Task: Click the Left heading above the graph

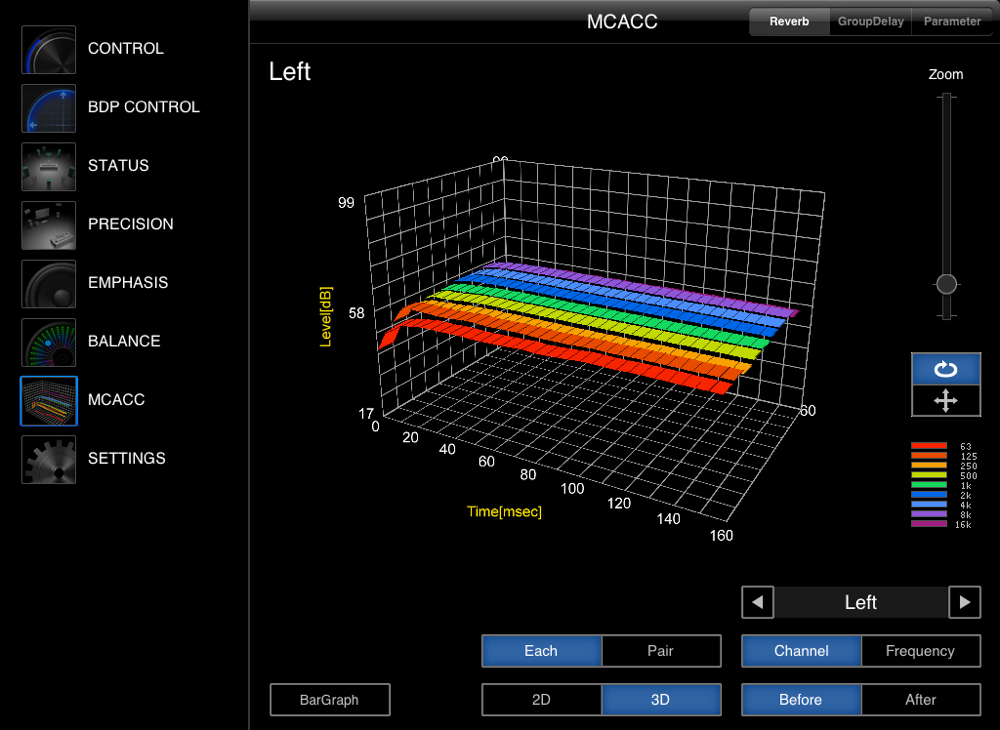Action: pos(290,71)
